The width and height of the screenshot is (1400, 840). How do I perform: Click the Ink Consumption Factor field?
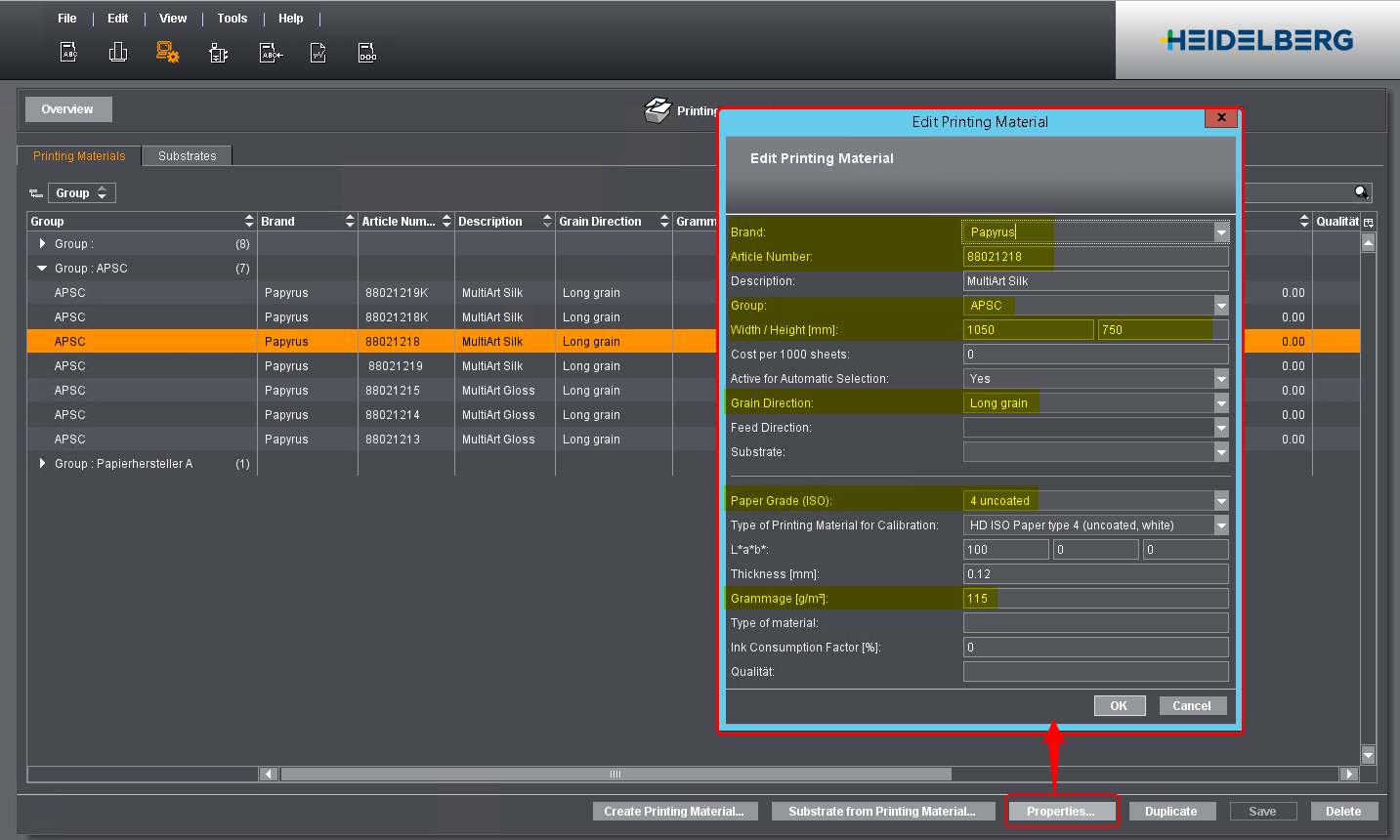(x=1095, y=648)
